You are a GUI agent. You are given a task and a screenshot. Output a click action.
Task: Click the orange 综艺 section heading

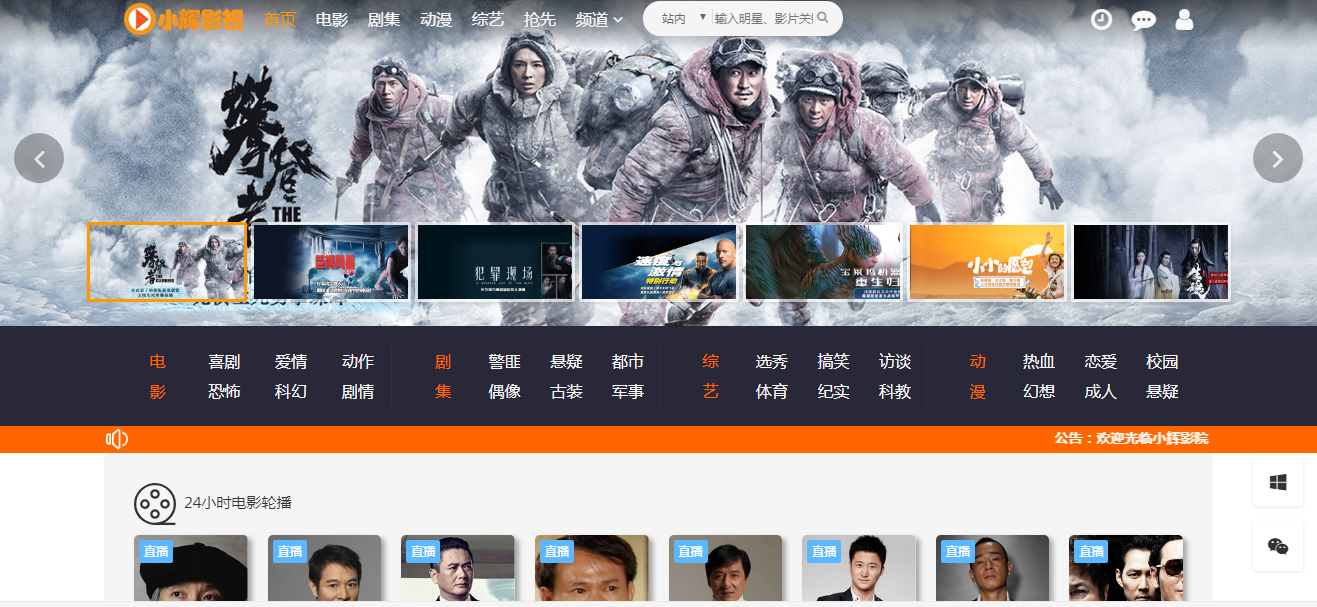point(711,377)
